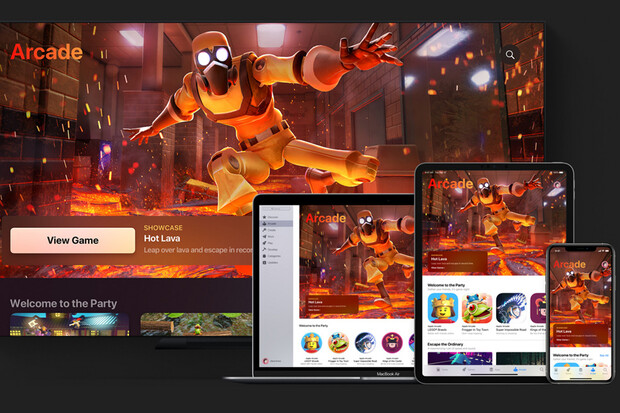Click the Hot Lava showcase card on the MacBook
The height and width of the screenshot is (413, 620).
[332, 304]
